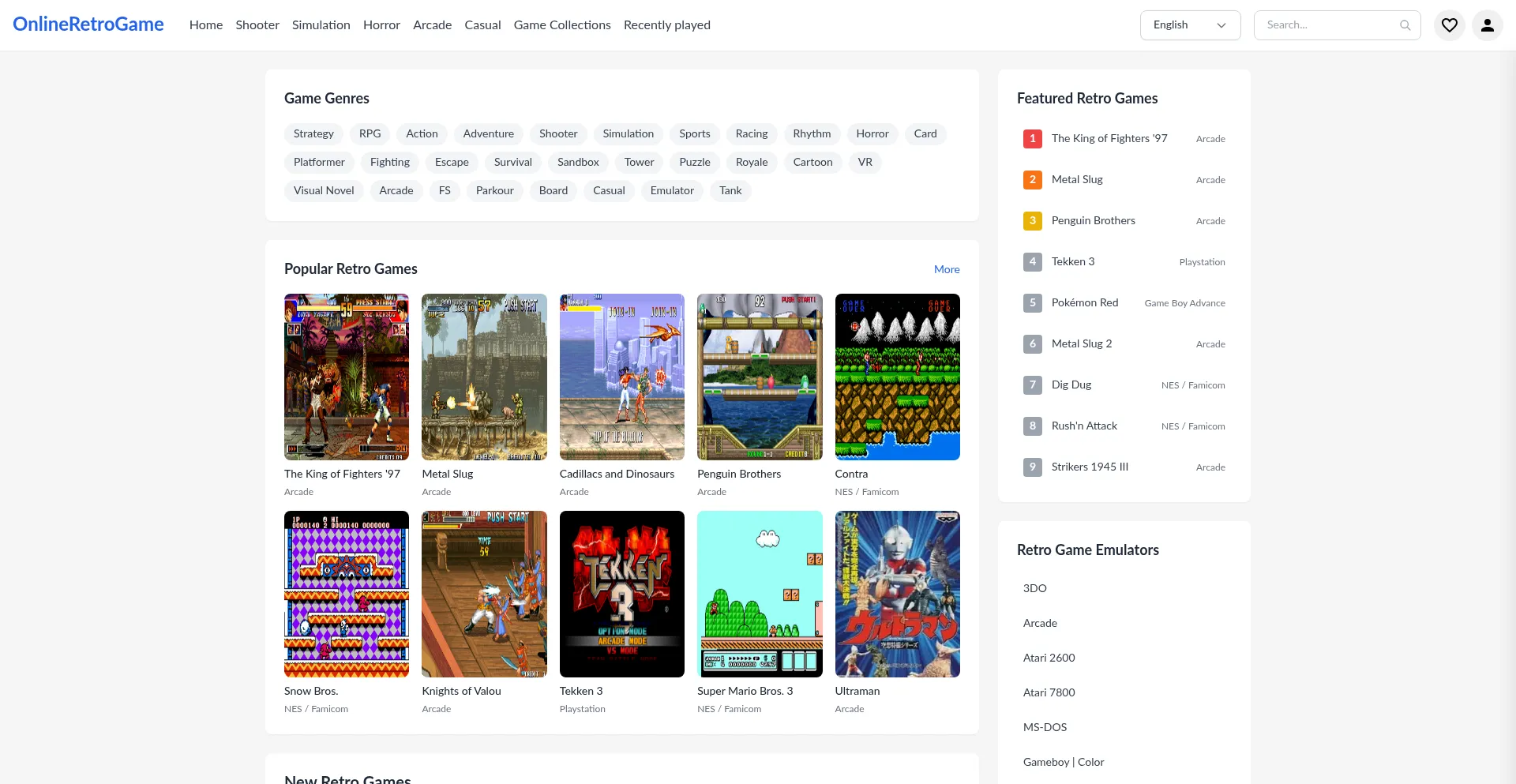Select the Rhythm genre tag
This screenshot has width=1516, height=784.
pos(812,134)
